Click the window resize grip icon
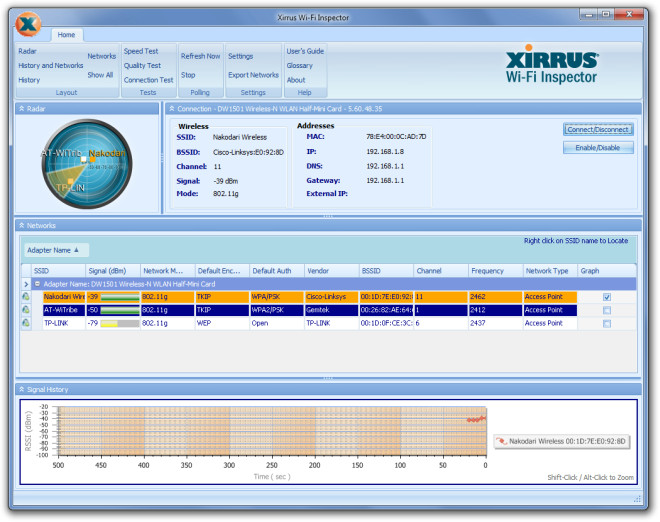Viewport: 660px width, 522px height. [637, 499]
